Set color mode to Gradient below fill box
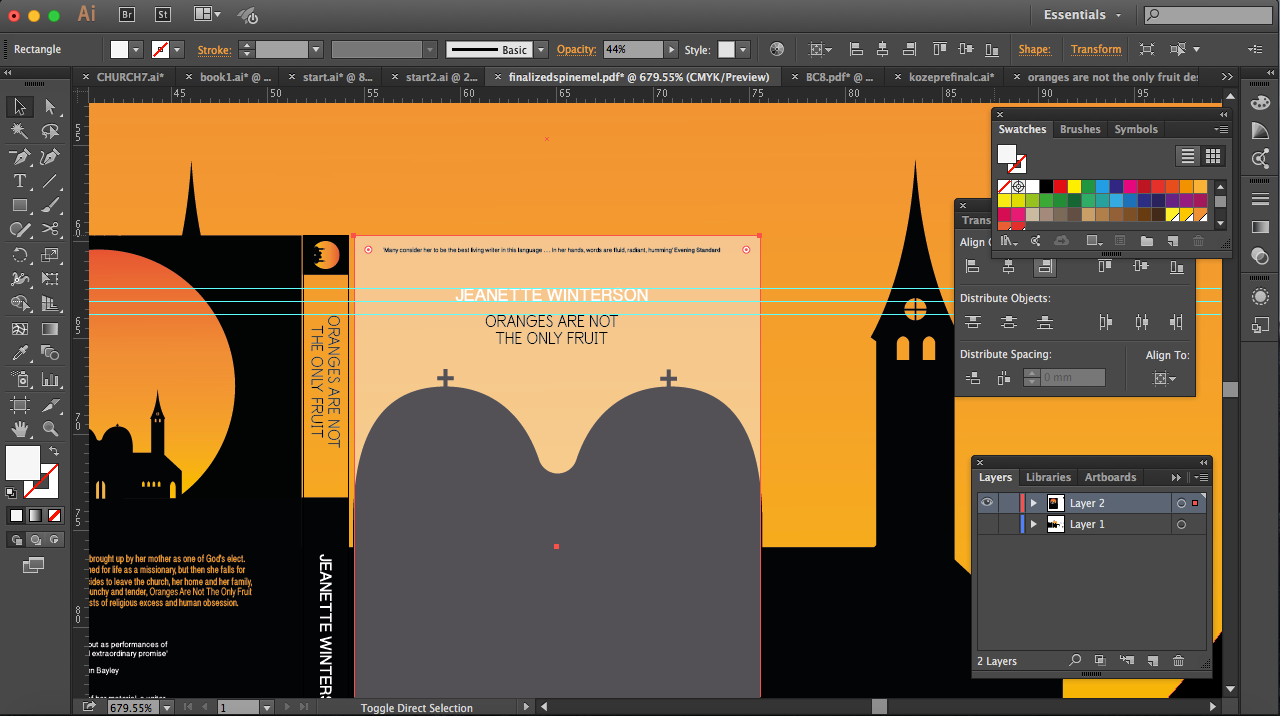 click(x=35, y=516)
